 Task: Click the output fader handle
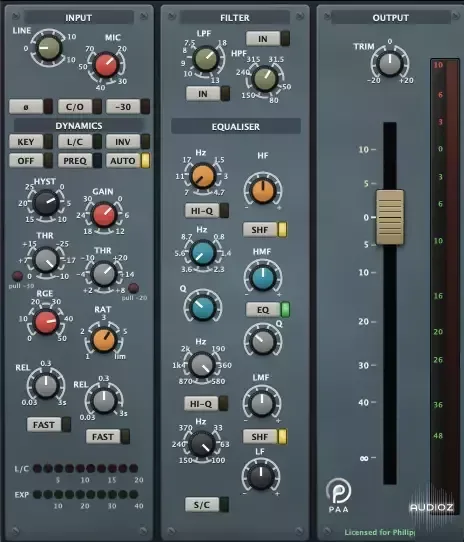(x=390, y=217)
